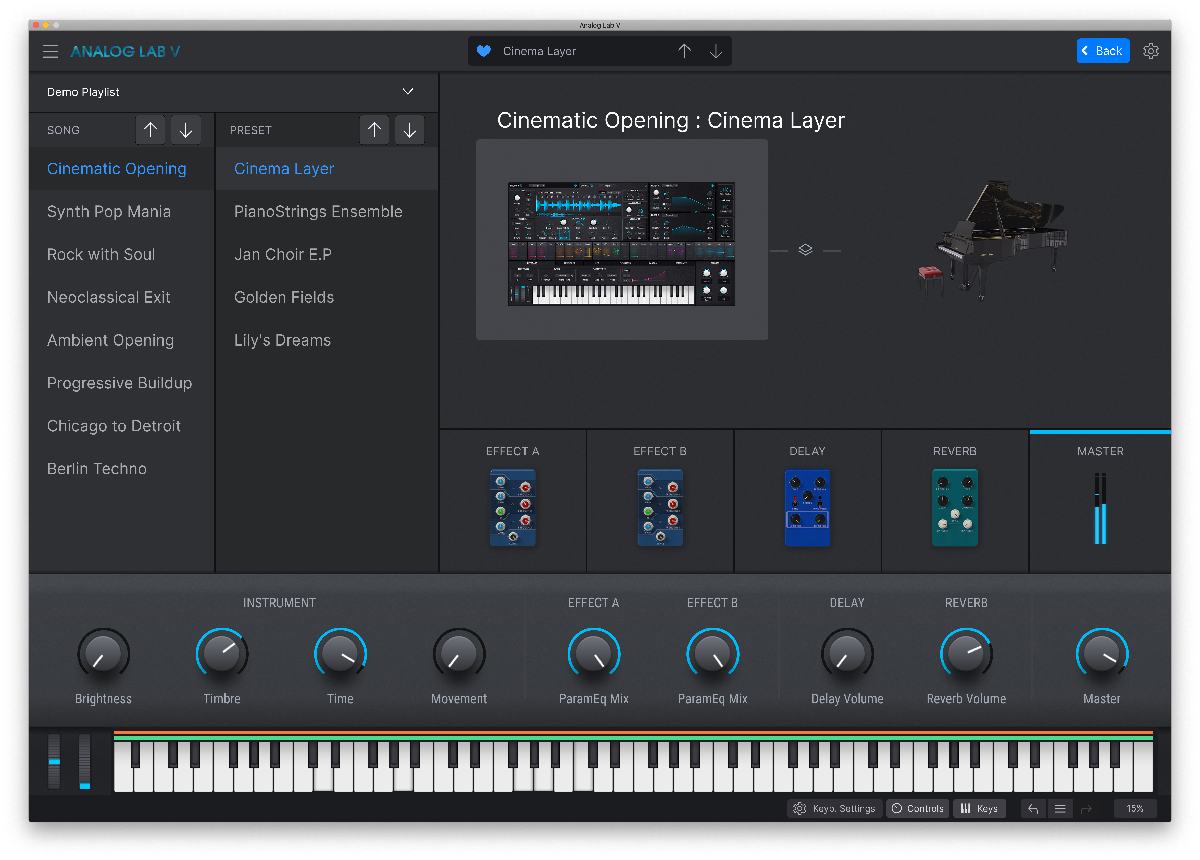Click the Back button
The image size is (1200, 860).
click(x=1103, y=51)
